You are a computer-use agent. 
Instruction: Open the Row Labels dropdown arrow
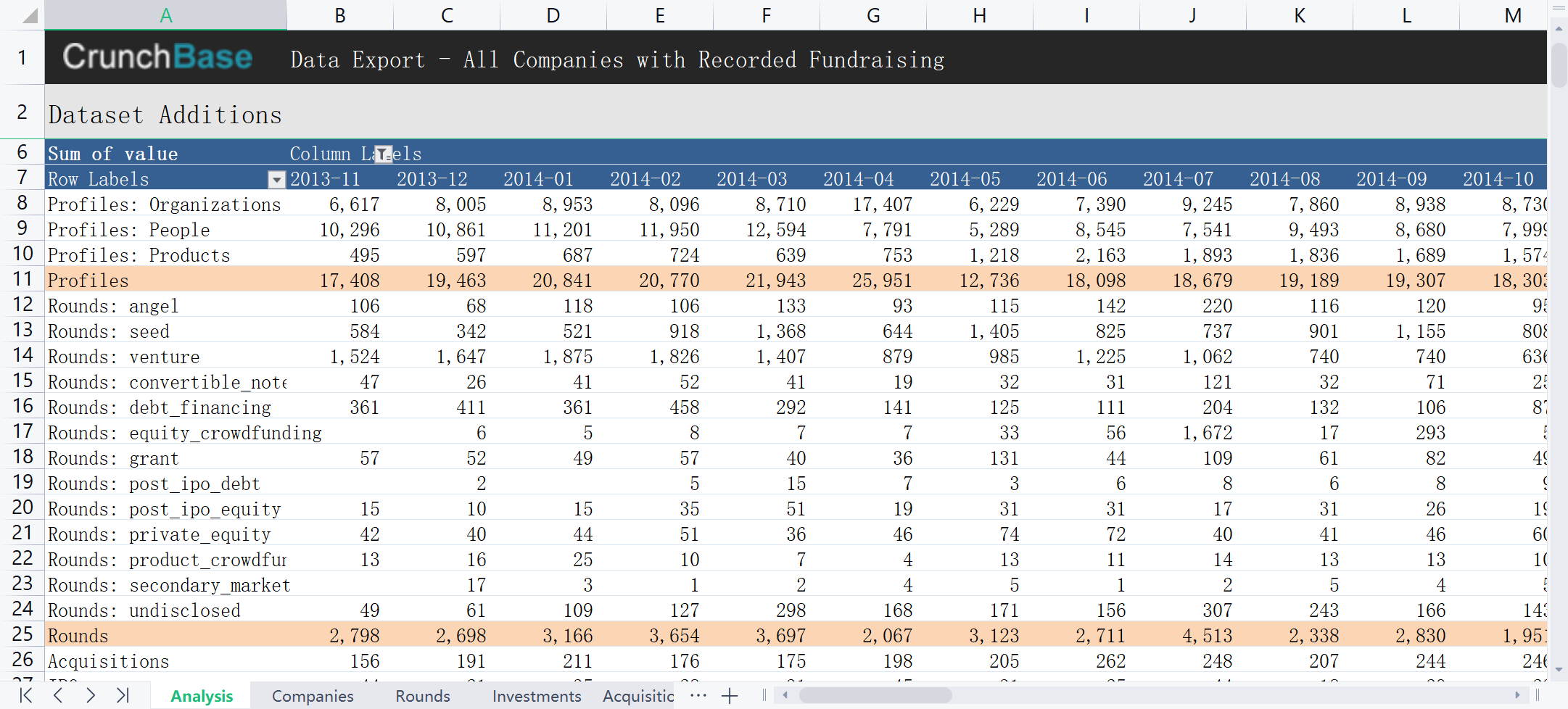276,179
